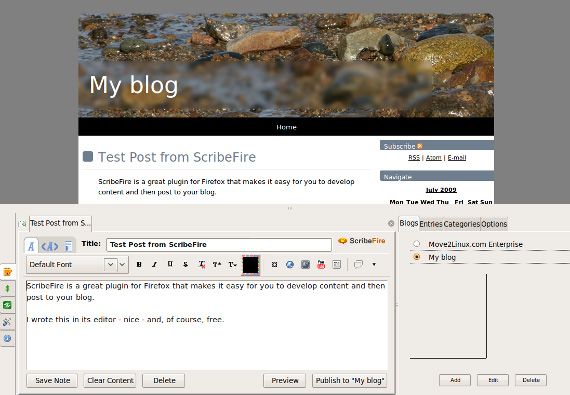Apply underline formatting
This screenshot has width=570, height=395.
[170, 264]
